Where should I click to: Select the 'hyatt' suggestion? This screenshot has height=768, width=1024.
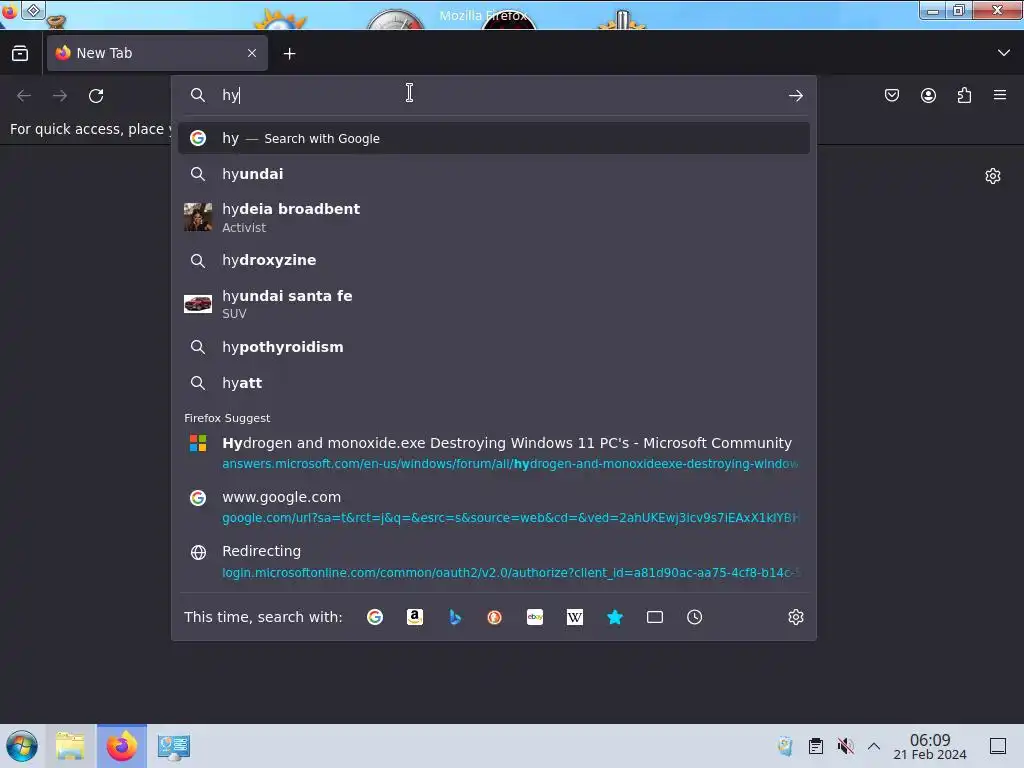[494, 383]
